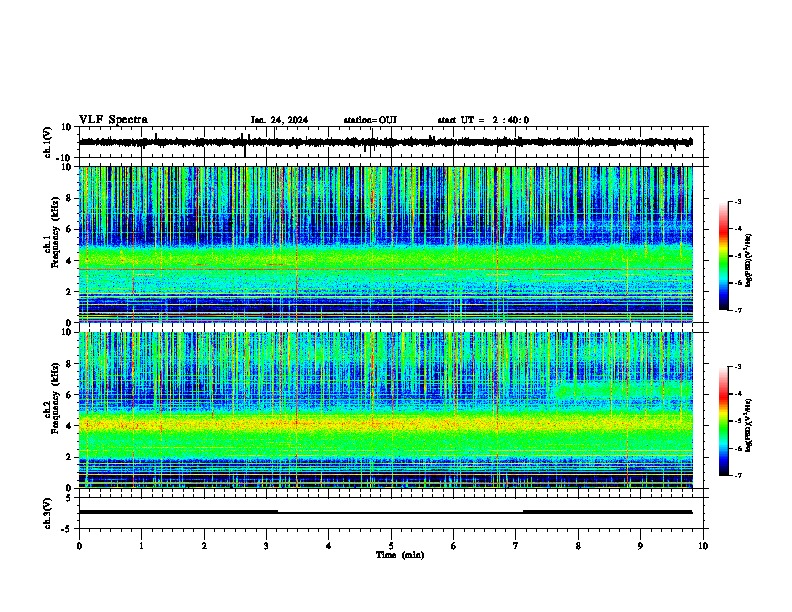Click the "6" kHz tick on ch.2 frequency axis

(69, 395)
